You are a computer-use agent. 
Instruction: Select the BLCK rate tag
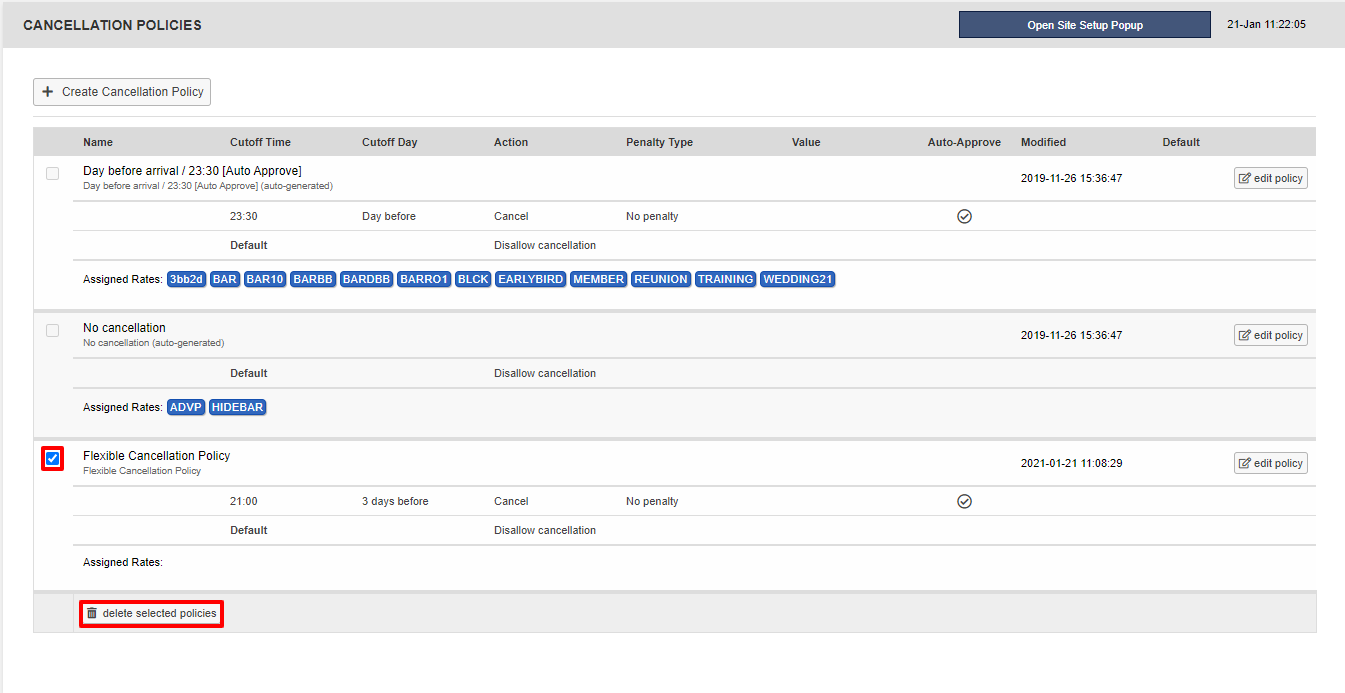pyautogui.click(x=473, y=279)
